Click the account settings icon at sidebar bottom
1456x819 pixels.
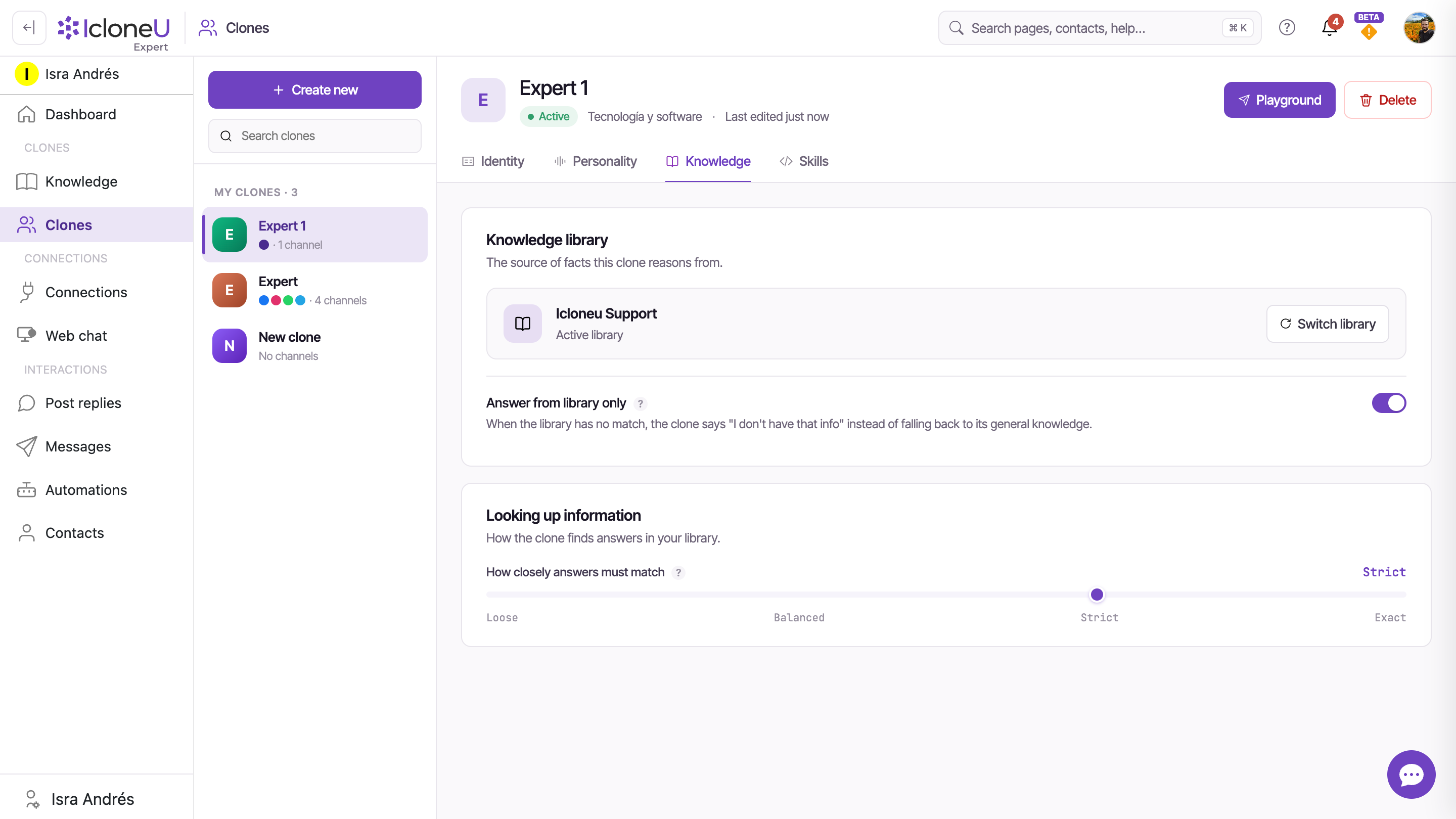pos(32,799)
